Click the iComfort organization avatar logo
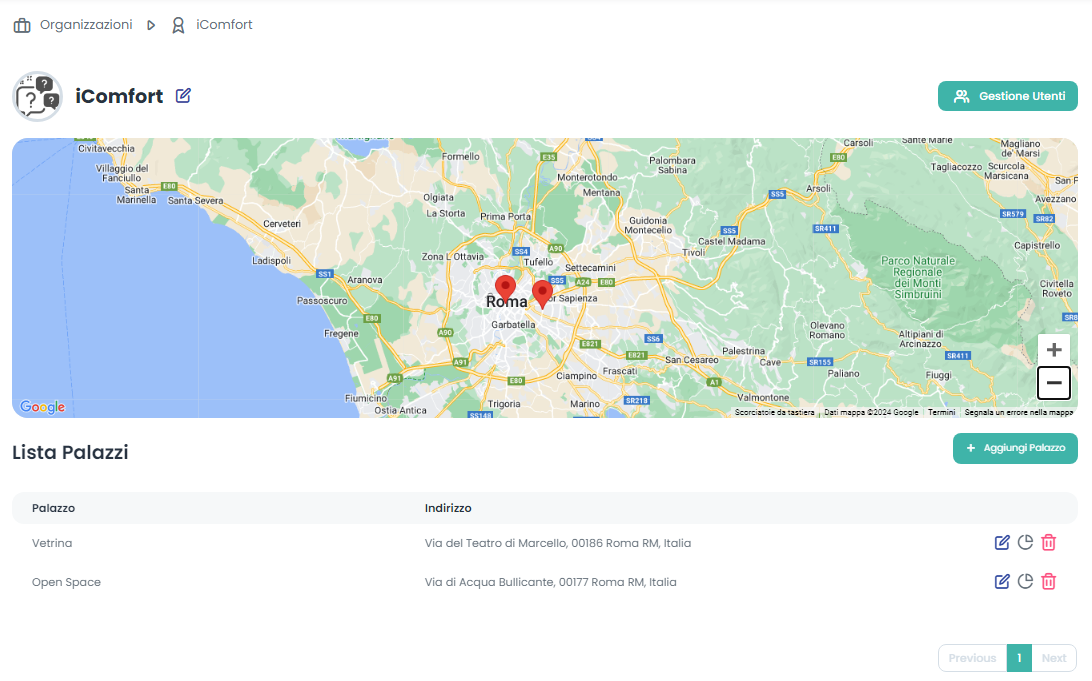The width and height of the screenshot is (1092, 681). coord(37,96)
